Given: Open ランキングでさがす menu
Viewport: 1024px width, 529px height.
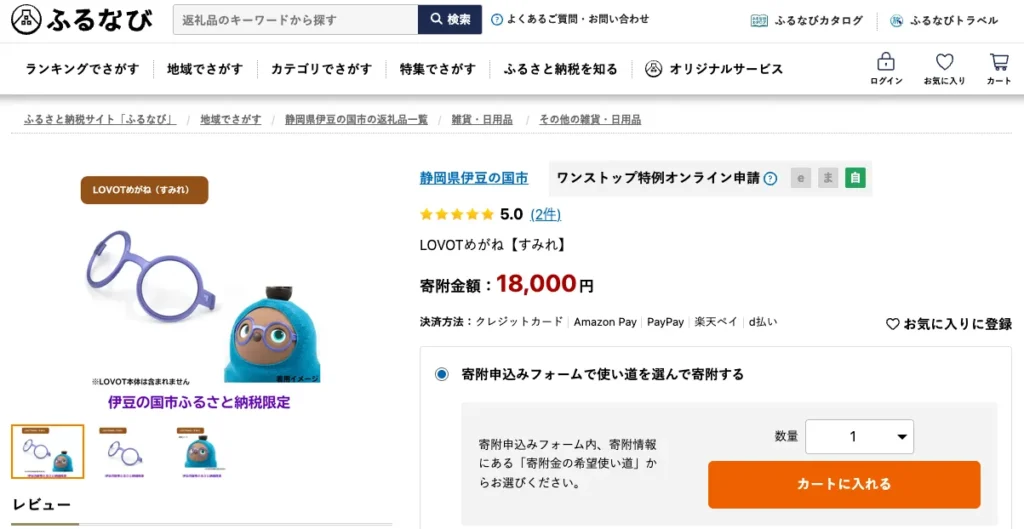Looking at the screenshot, I should tap(82, 69).
